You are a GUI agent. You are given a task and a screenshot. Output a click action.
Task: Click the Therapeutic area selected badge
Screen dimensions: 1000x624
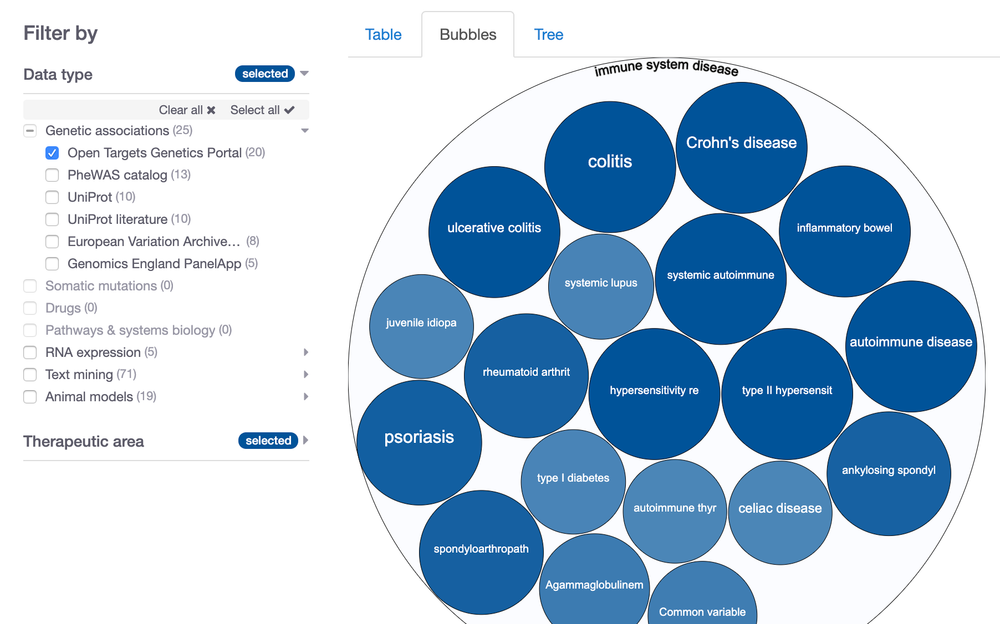pyautogui.click(x=268, y=440)
